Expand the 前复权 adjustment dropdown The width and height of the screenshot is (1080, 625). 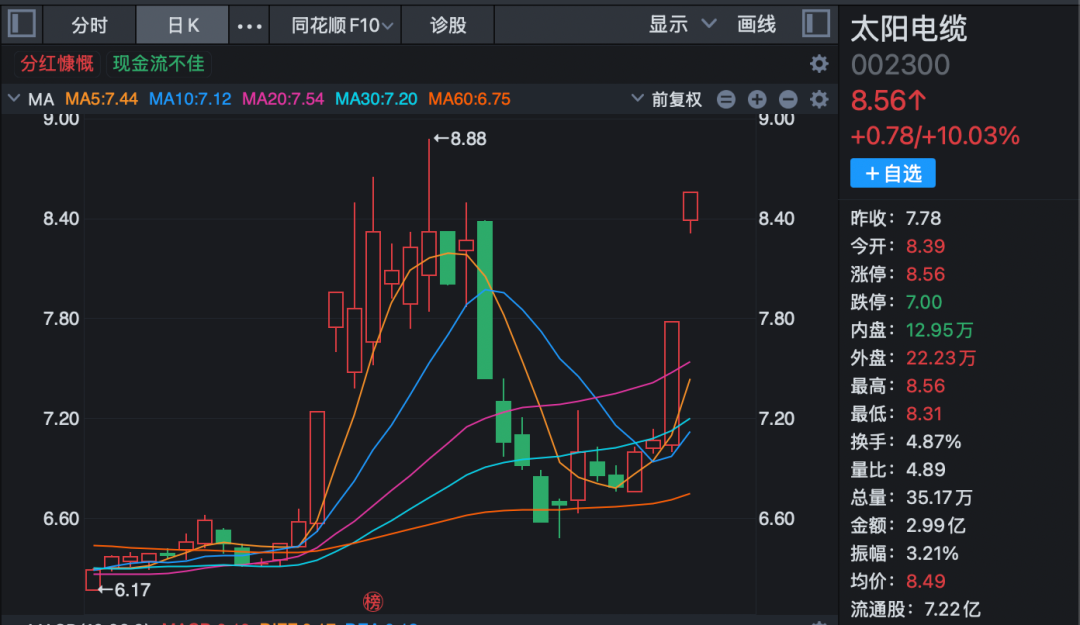(x=667, y=99)
